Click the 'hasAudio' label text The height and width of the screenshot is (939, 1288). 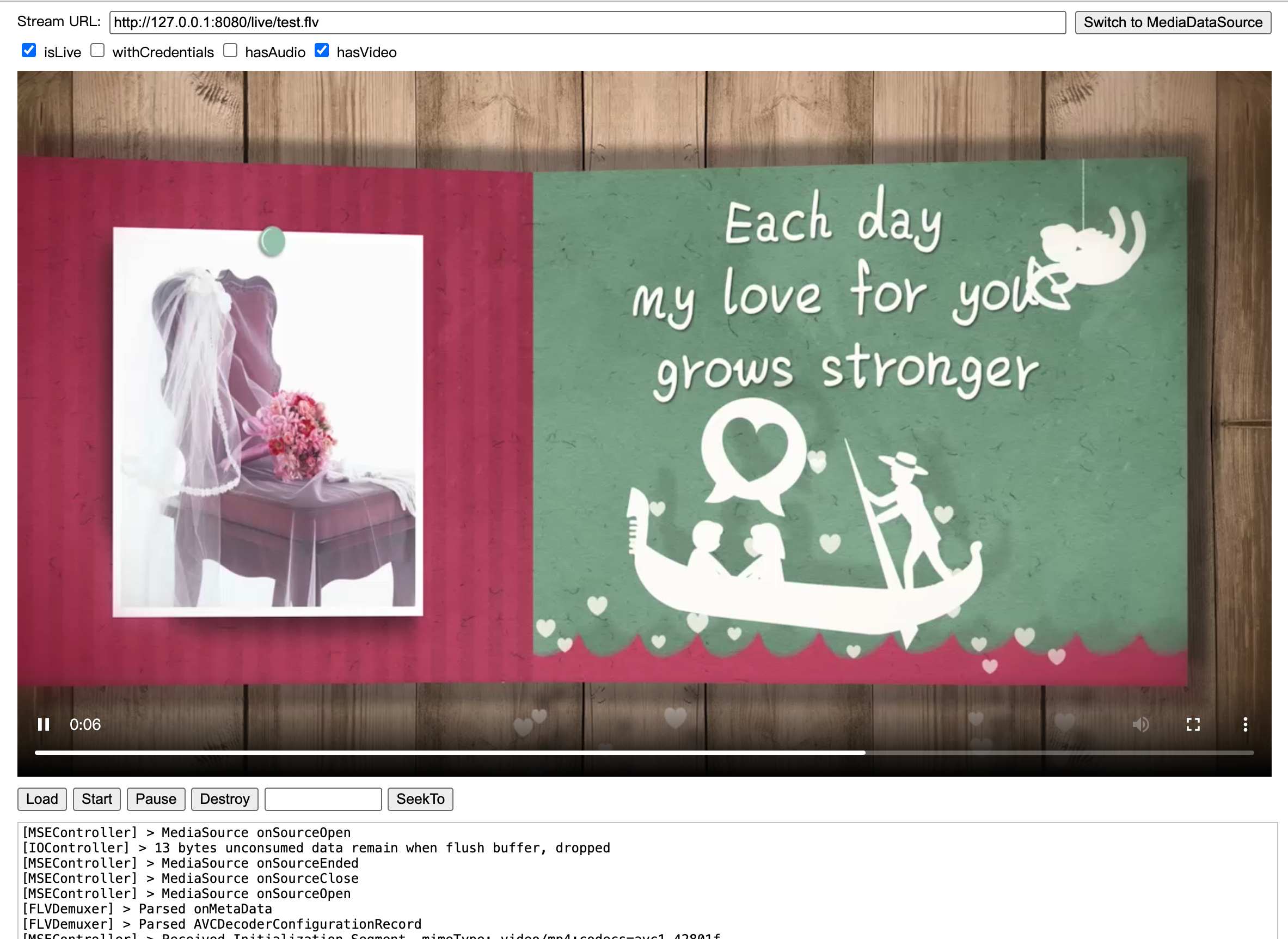pos(275,52)
